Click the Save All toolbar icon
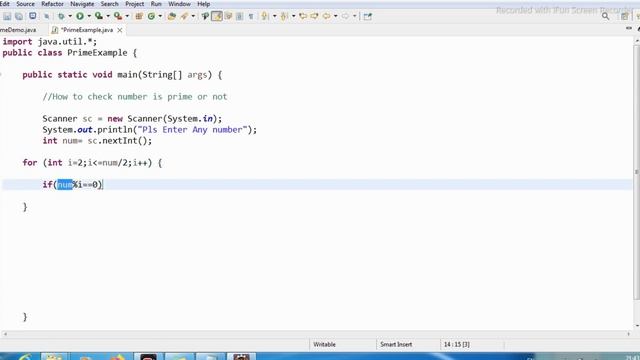Viewport: 640px width, 360px height. [19, 16]
